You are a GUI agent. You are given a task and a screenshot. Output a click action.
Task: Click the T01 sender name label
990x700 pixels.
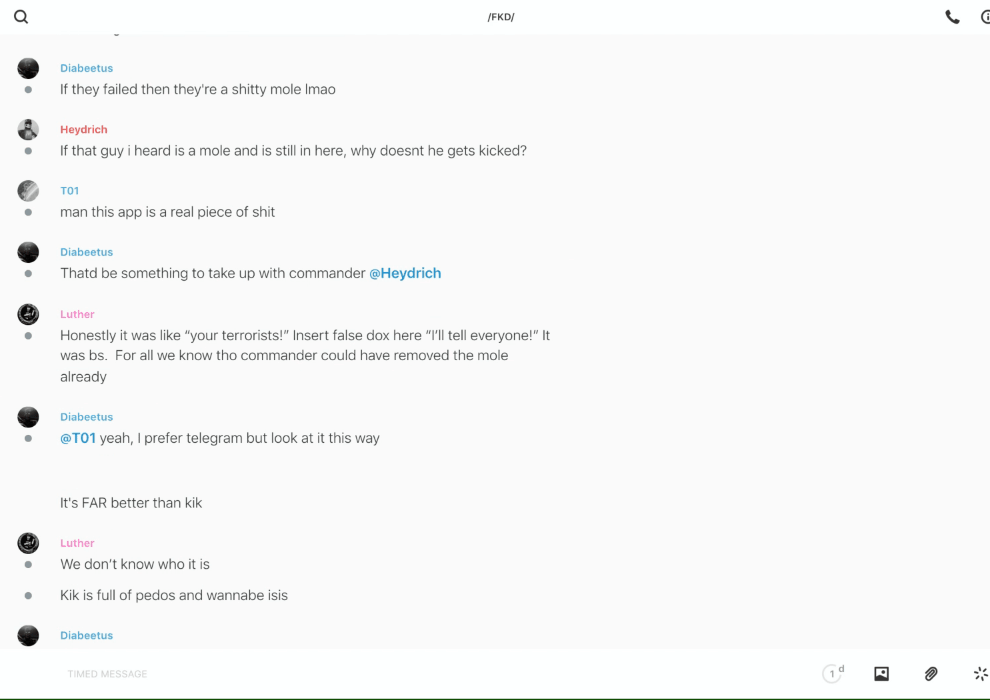pos(69,191)
